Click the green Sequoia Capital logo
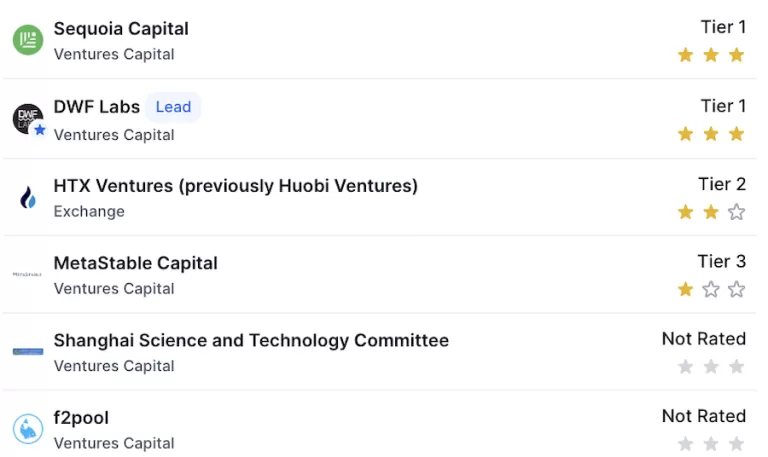 28,40
